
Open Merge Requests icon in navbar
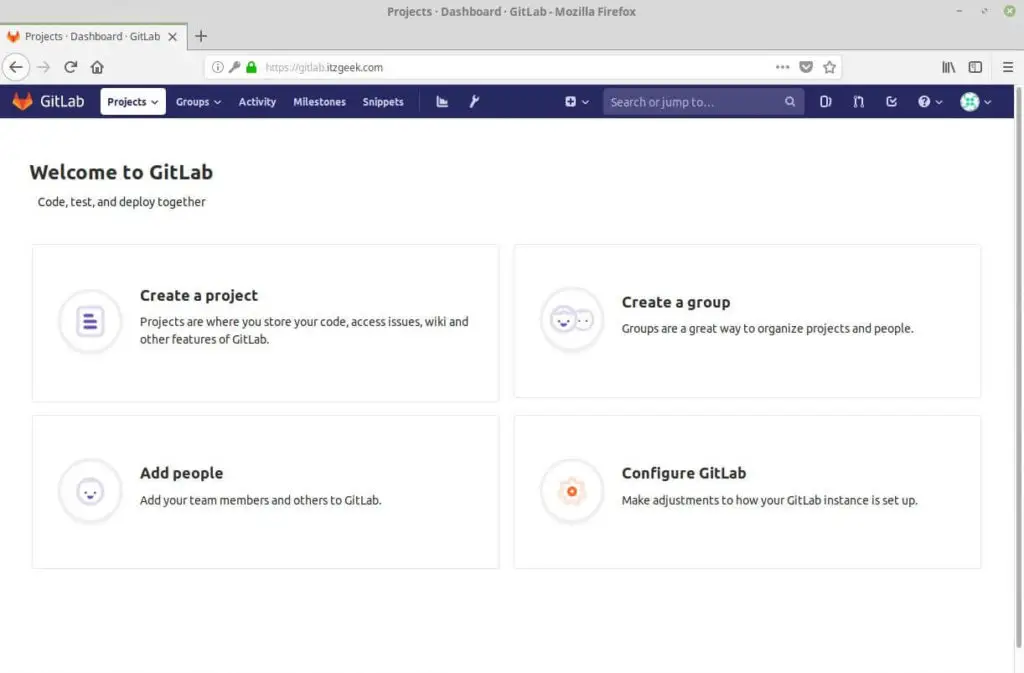point(858,102)
